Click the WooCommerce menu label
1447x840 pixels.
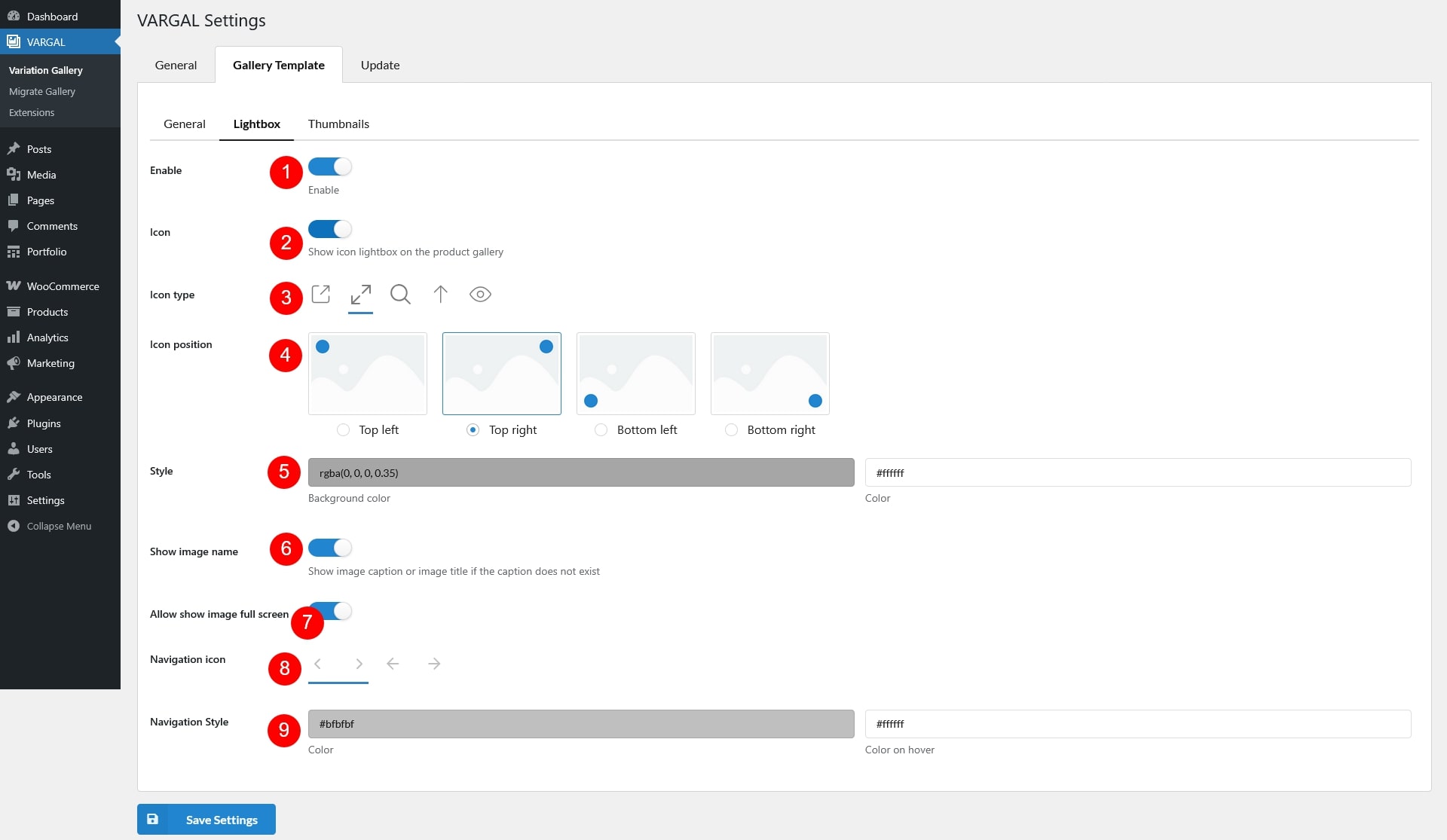(x=63, y=286)
